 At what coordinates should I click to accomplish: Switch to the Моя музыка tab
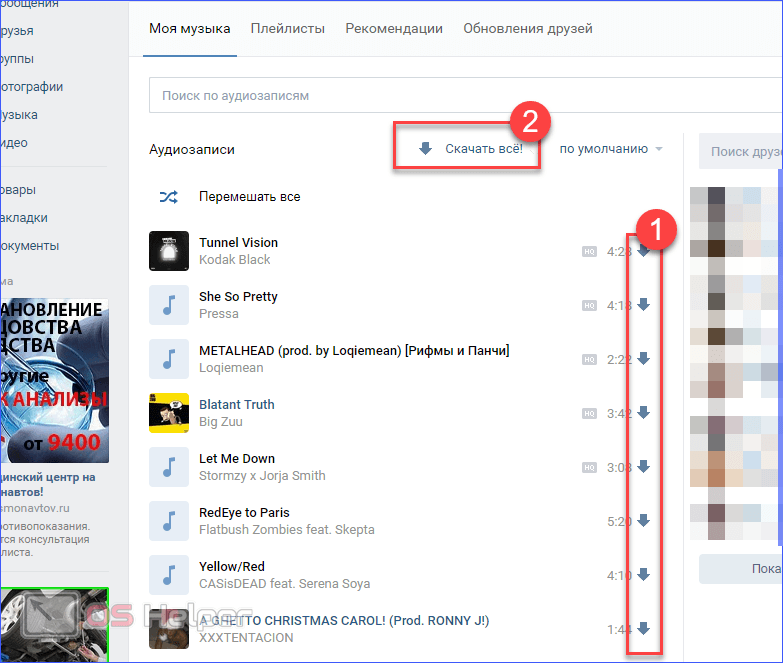point(190,28)
